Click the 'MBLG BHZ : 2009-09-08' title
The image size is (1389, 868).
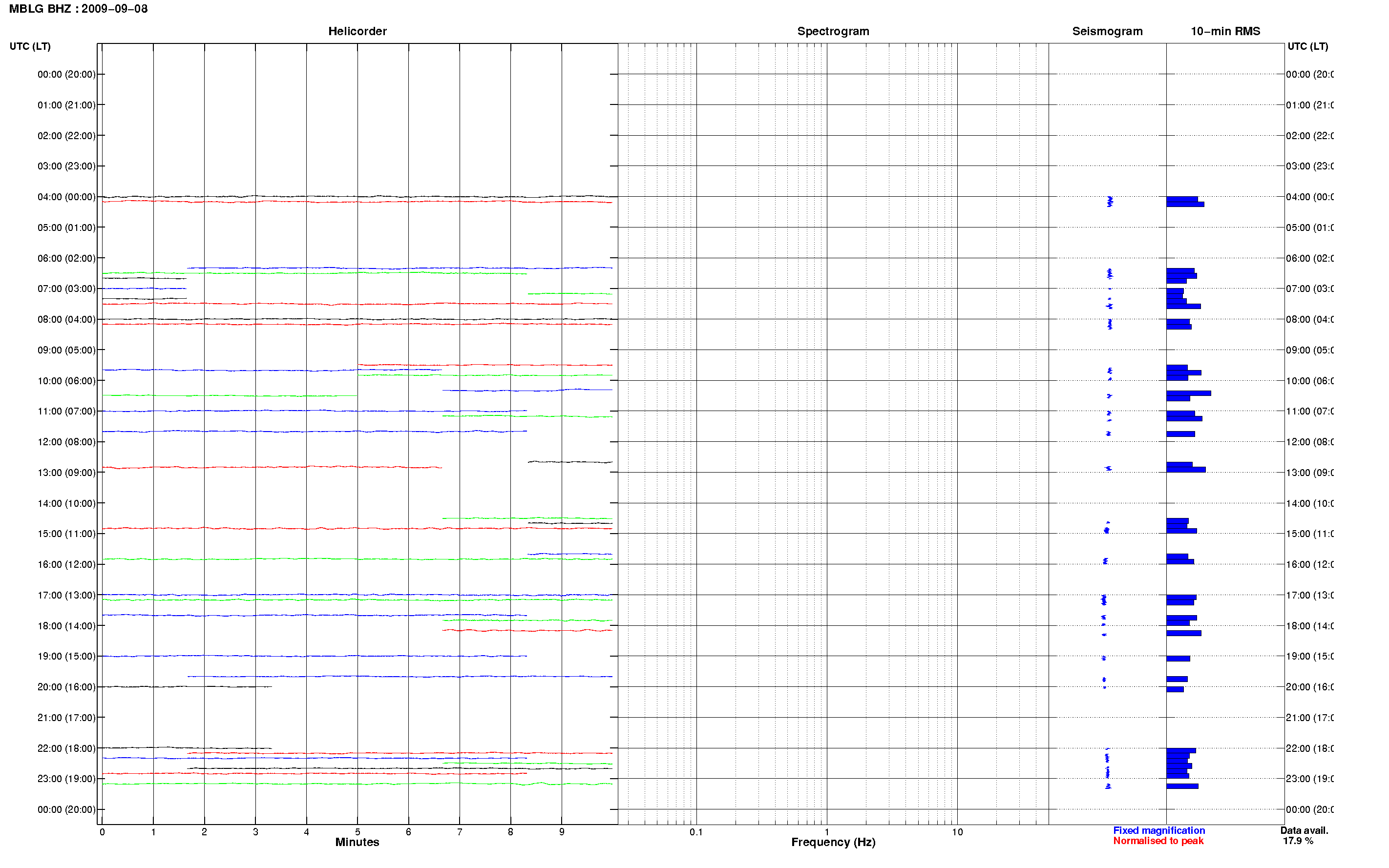pyautogui.click(x=78, y=9)
